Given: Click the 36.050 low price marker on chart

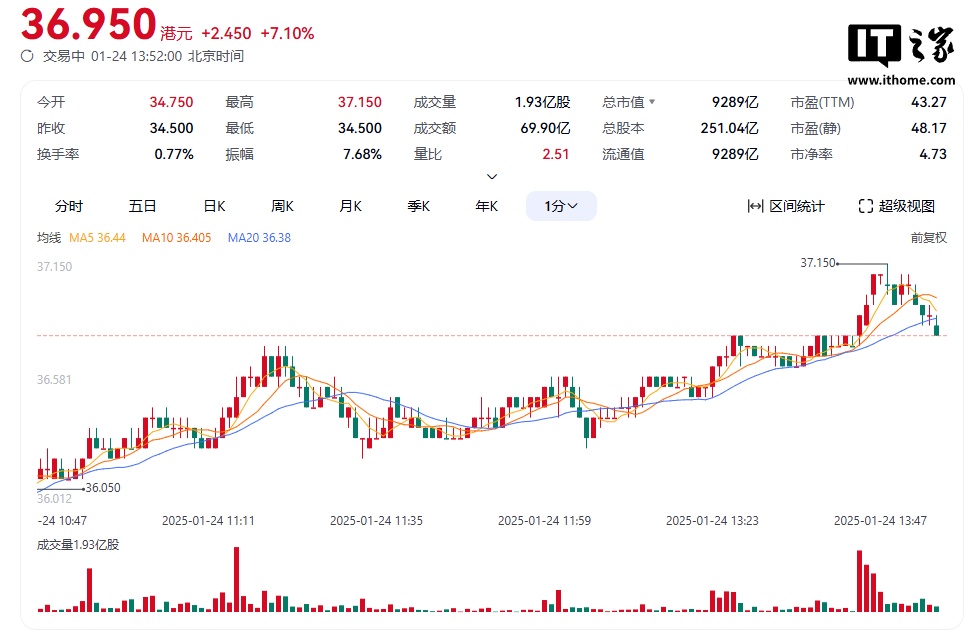Looking at the screenshot, I should [102, 487].
